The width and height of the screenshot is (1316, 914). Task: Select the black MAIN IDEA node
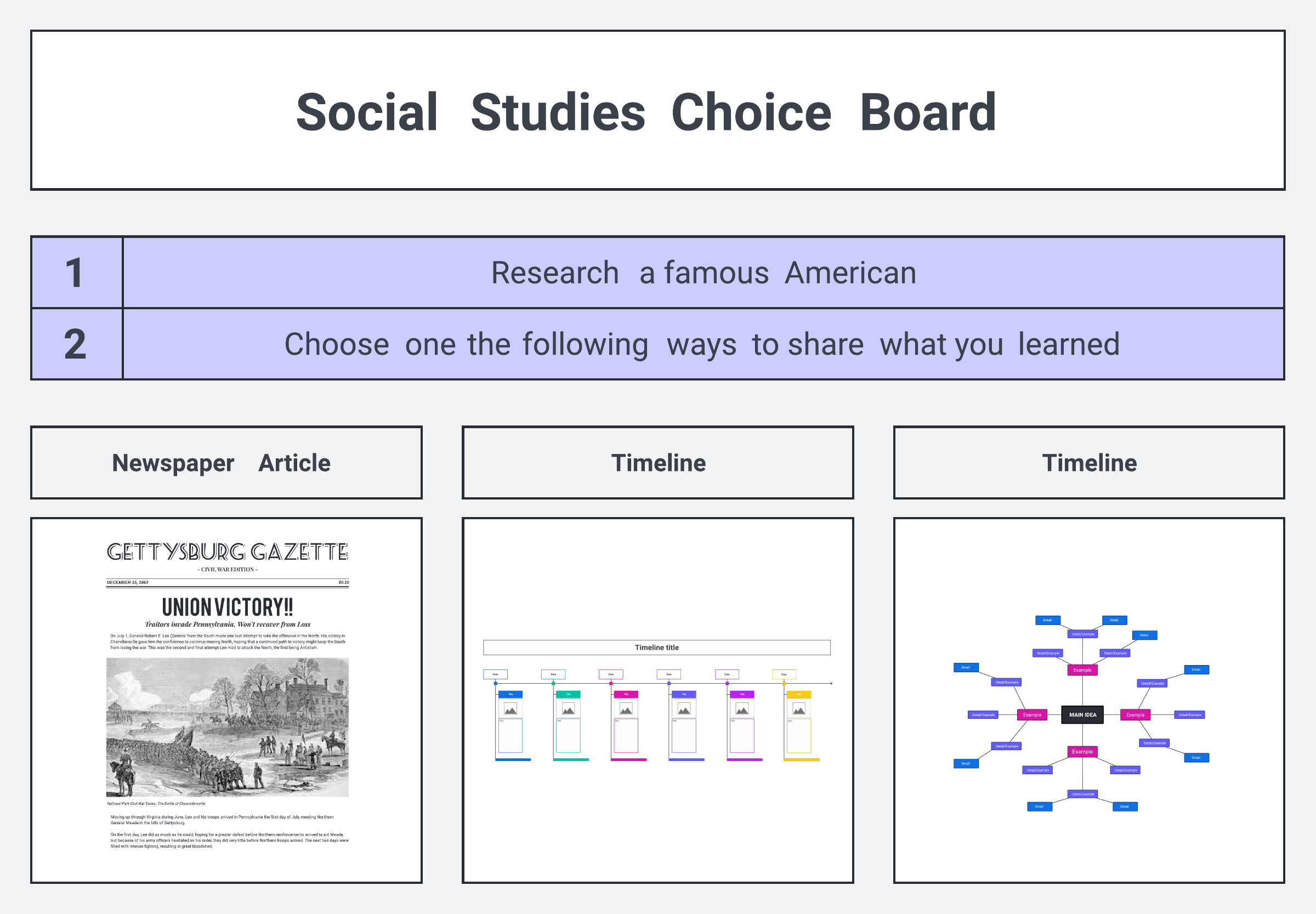click(1082, 715)
